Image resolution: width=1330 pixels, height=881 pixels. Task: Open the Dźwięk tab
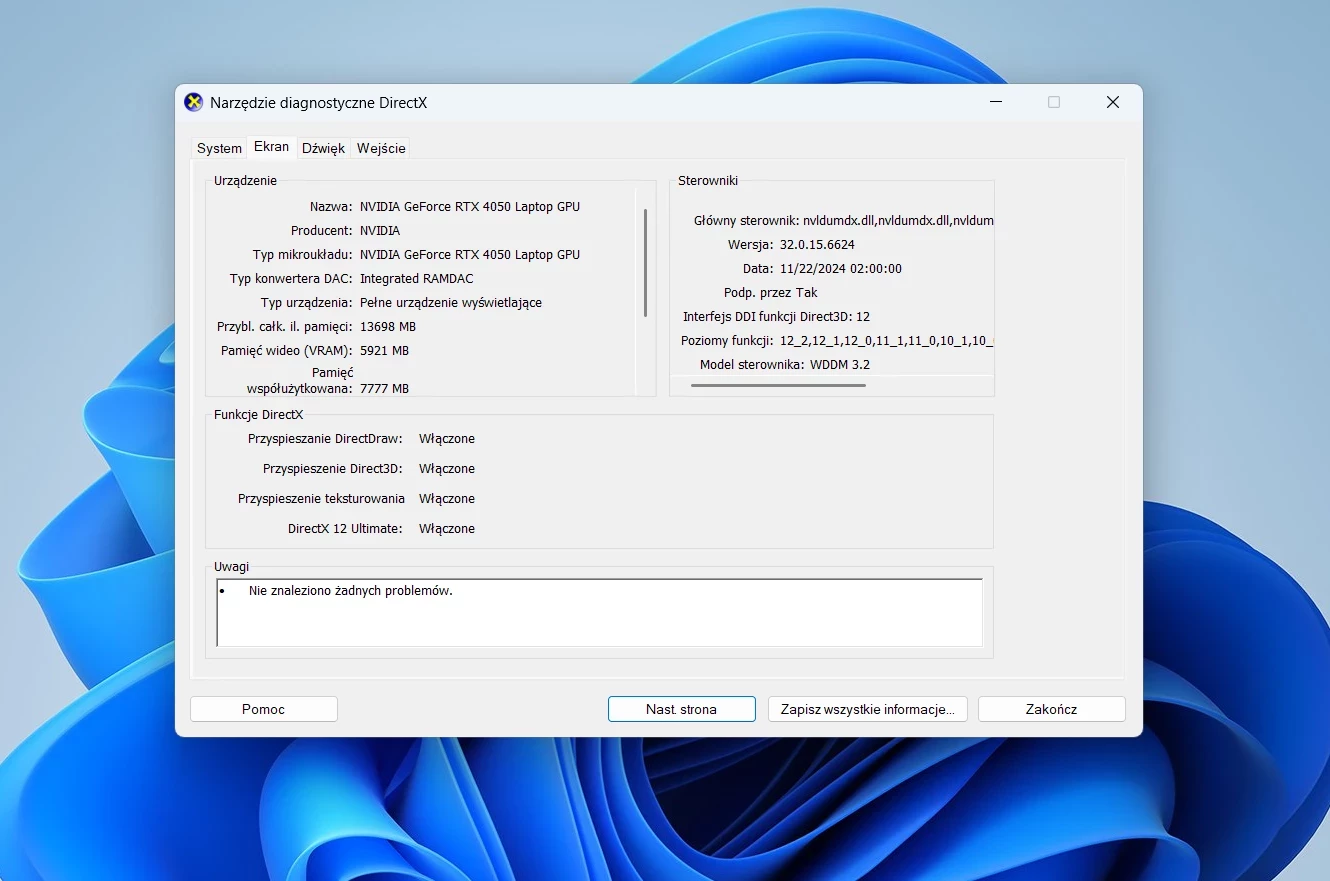pyautogui.click(x=323, y=148)
